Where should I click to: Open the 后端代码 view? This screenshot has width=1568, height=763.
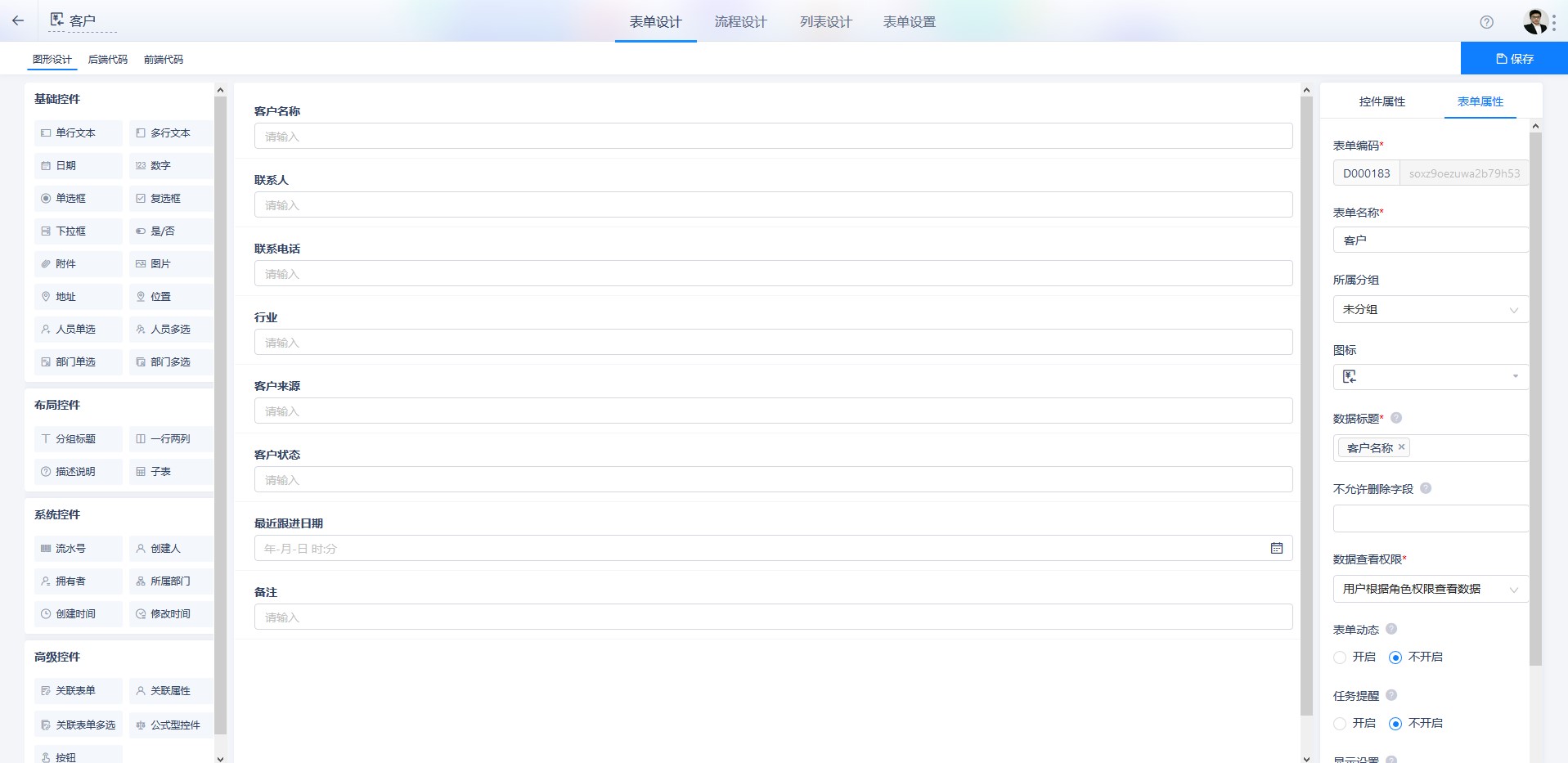(108, 60)
